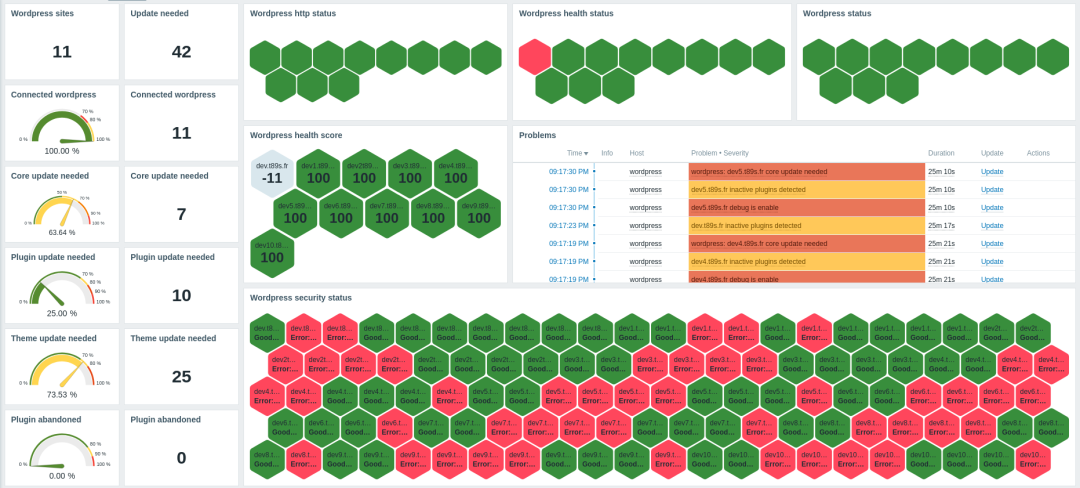Sort problems by the Time column
Screen dimensions: 1080x488
coord(577,153)
